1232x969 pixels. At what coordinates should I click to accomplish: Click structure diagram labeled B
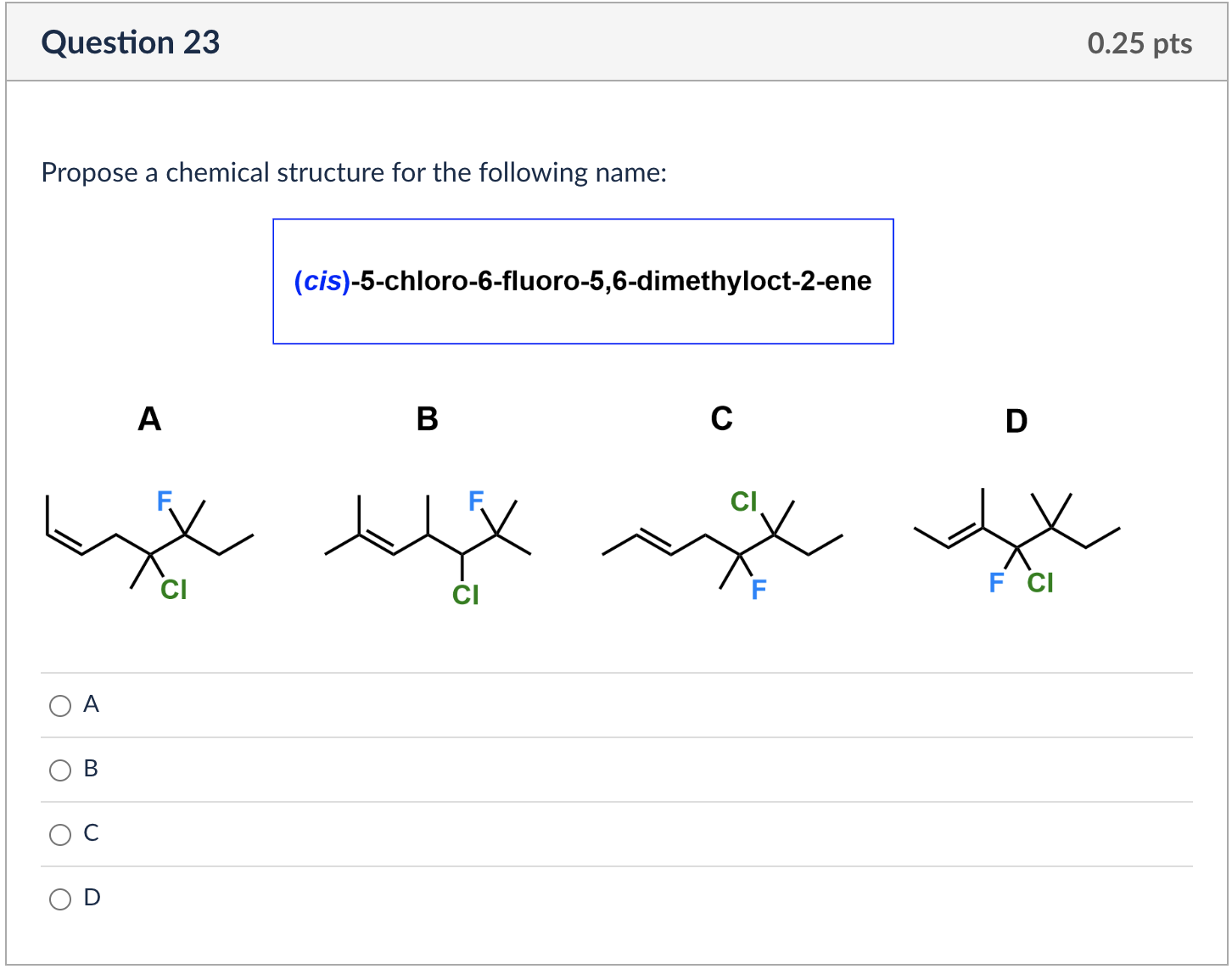point(428,543)
